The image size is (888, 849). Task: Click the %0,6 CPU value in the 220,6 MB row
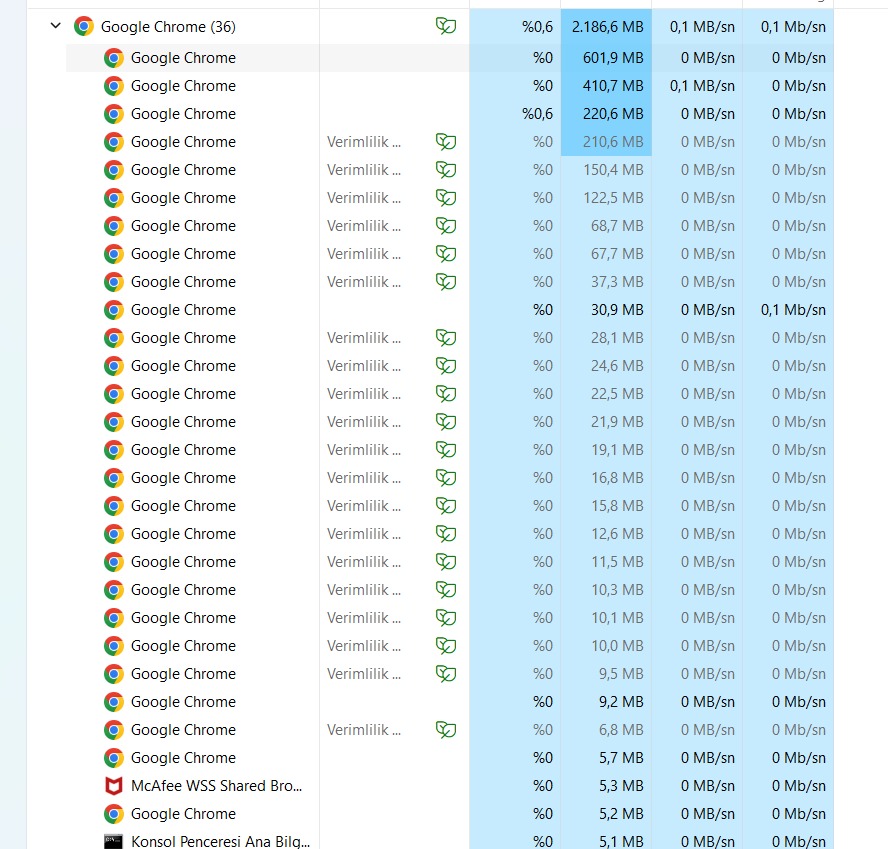537,114
